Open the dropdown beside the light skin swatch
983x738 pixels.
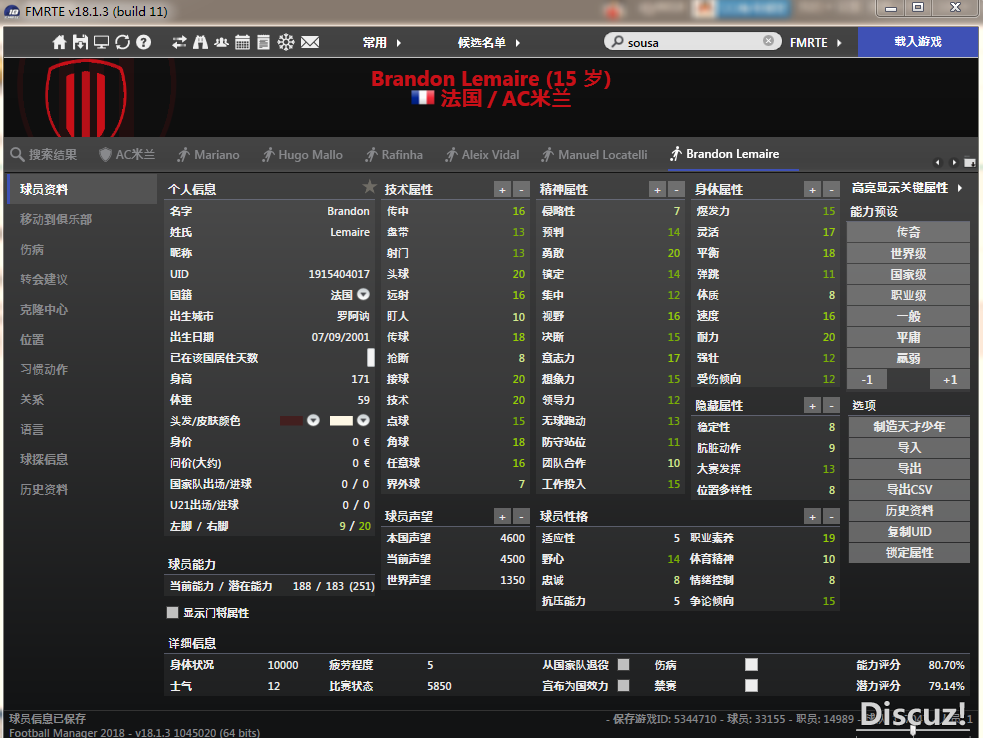(x=364, y=421)
